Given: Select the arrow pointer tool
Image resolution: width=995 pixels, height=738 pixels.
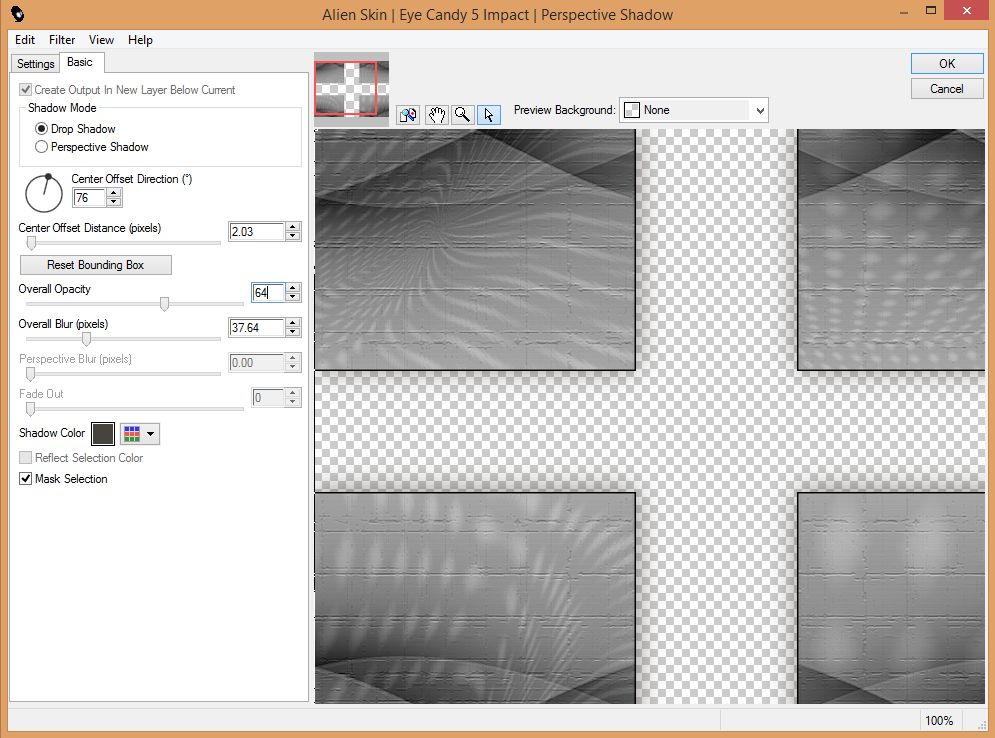Looking at the screenshot, I should [489, 115].
